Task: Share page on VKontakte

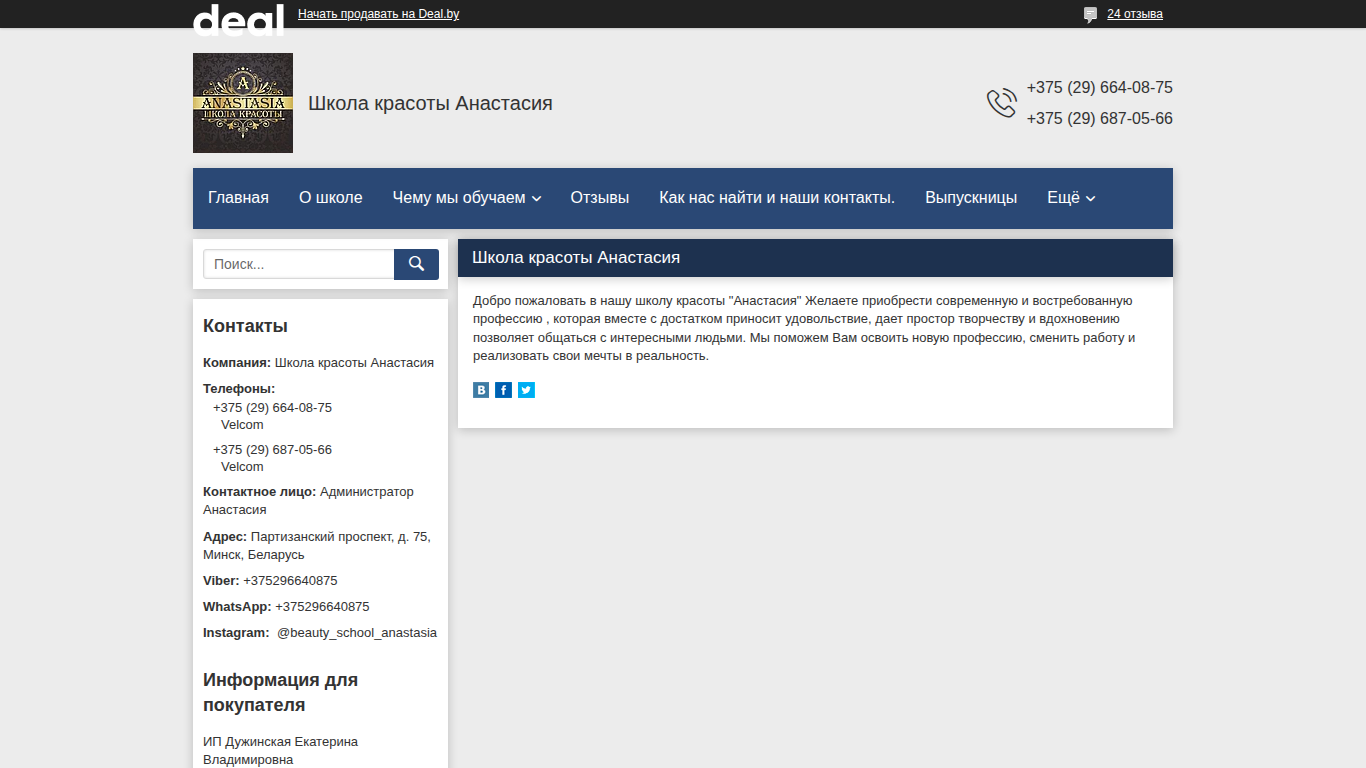Action: coord(481,390)
